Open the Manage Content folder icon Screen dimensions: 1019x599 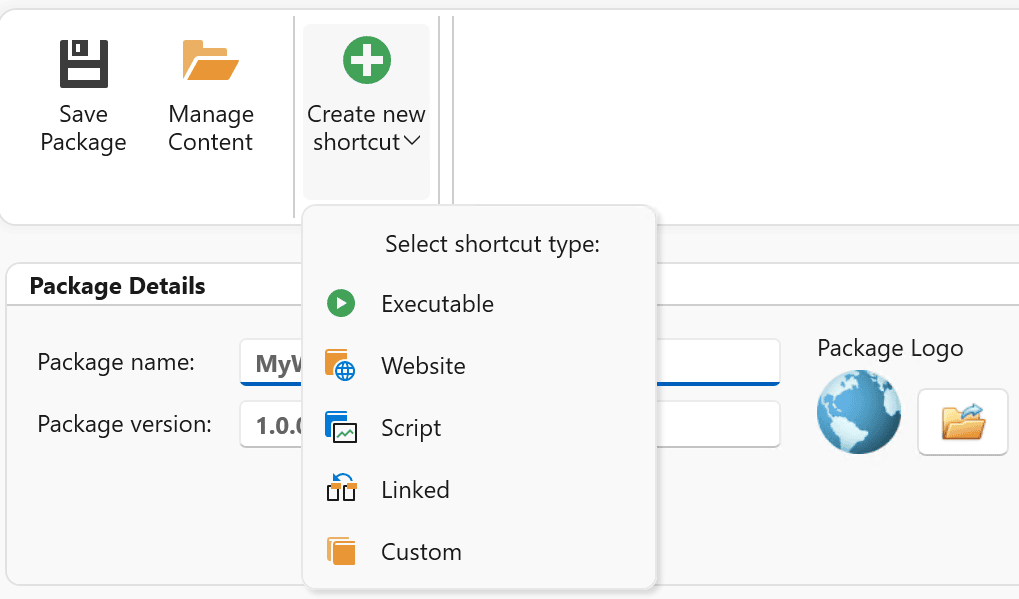tap(210, 60)
